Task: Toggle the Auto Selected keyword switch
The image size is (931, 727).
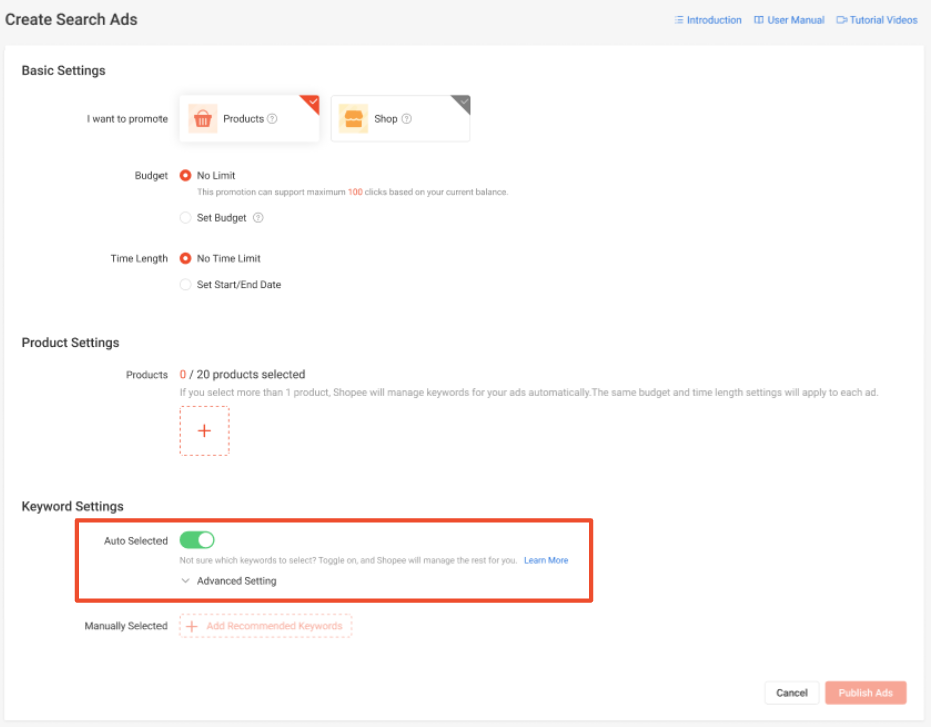Action: 197,540
